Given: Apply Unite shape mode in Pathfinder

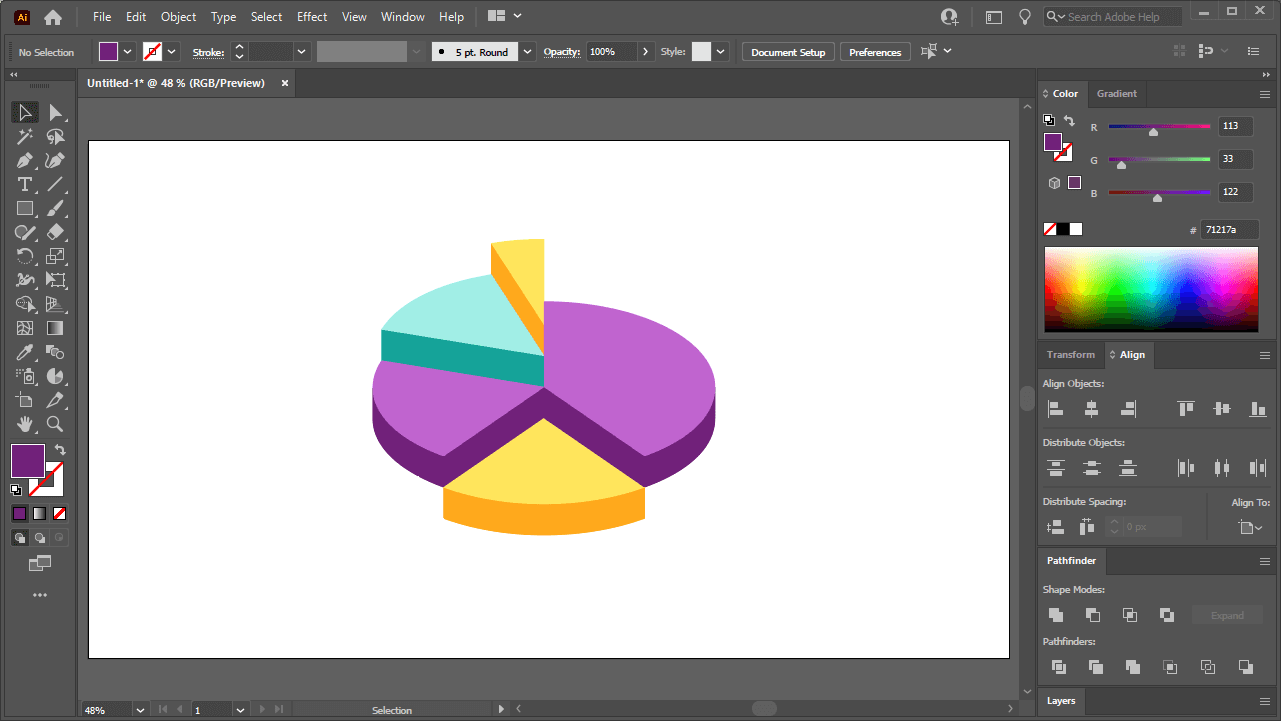Looking at the screenshot, I should [1055, 615].
